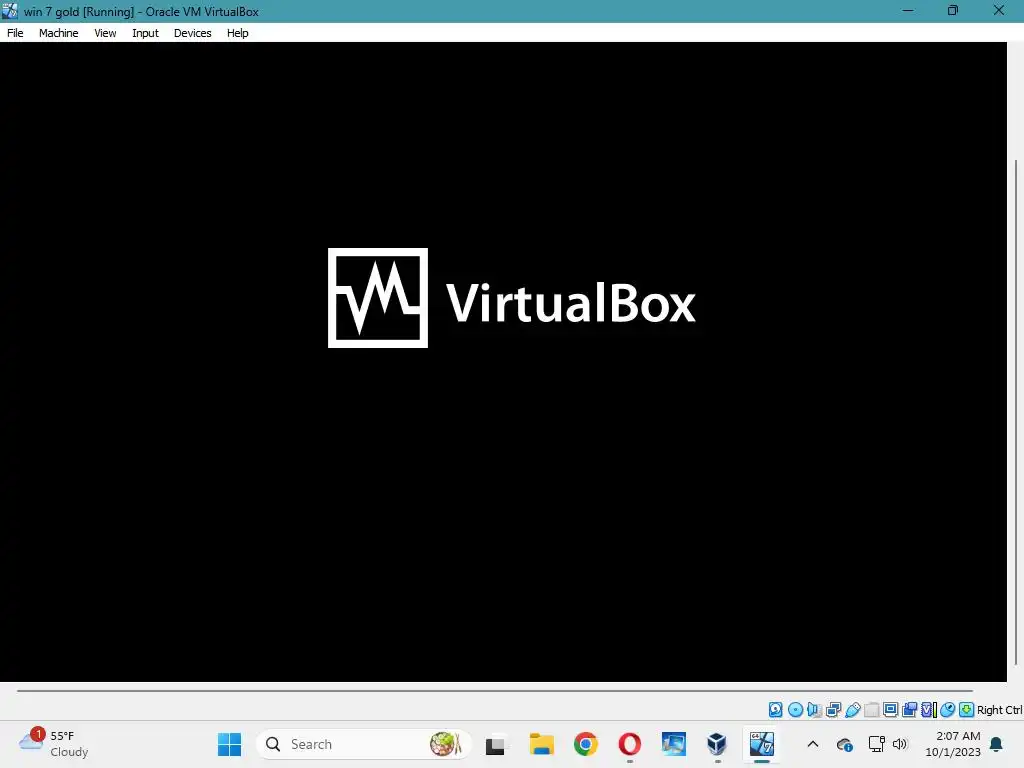1024x768 pixels.
Task: Open Opera browser from the taskbar
Action: [x=630, y=744]
